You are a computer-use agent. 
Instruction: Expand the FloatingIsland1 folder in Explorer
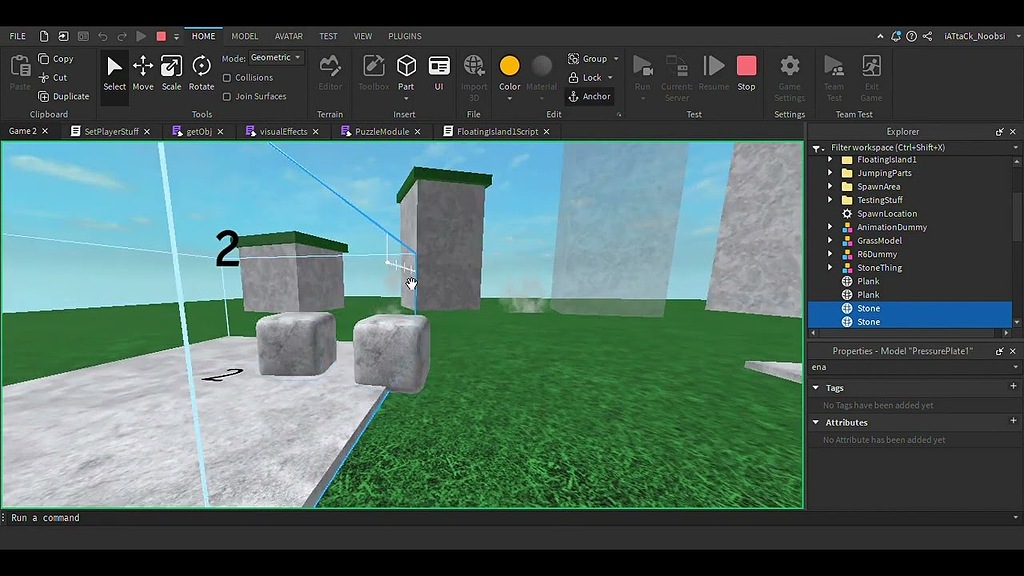(x=831, y=159)
